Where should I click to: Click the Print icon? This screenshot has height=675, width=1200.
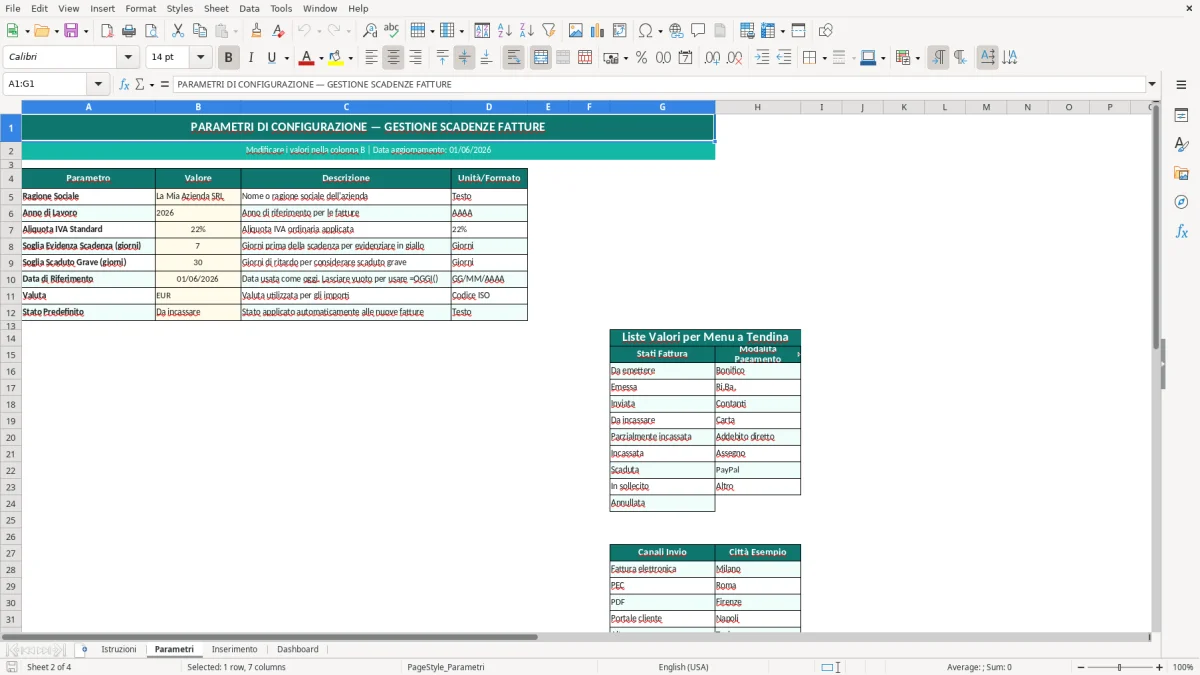[129, 31]
